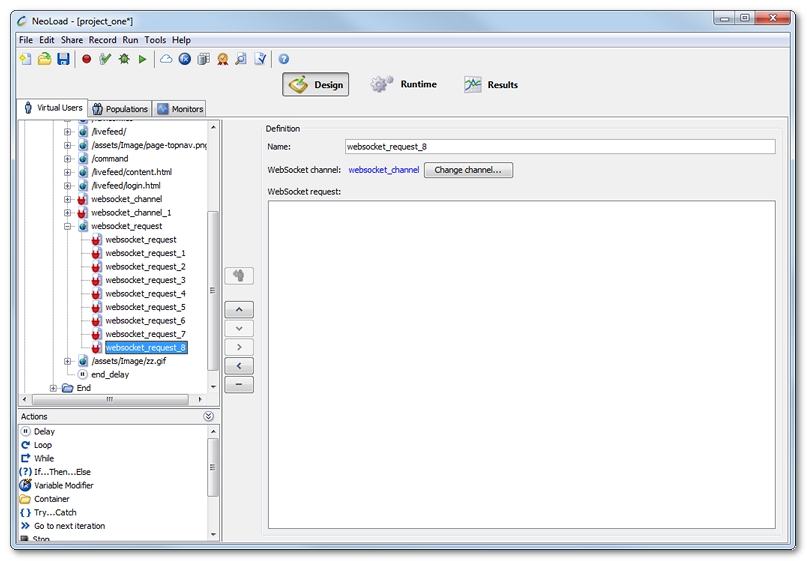This screenshot has width=807, height=561.
Task: Click the Save project floppy disk icon
Action: click(63, 60)
